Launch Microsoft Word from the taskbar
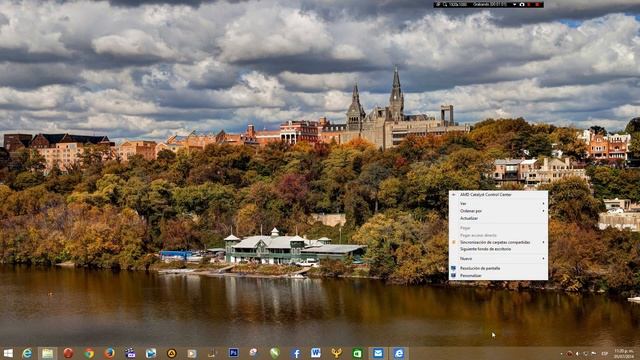This screenshot has width=640, height=360. [316, 353]
